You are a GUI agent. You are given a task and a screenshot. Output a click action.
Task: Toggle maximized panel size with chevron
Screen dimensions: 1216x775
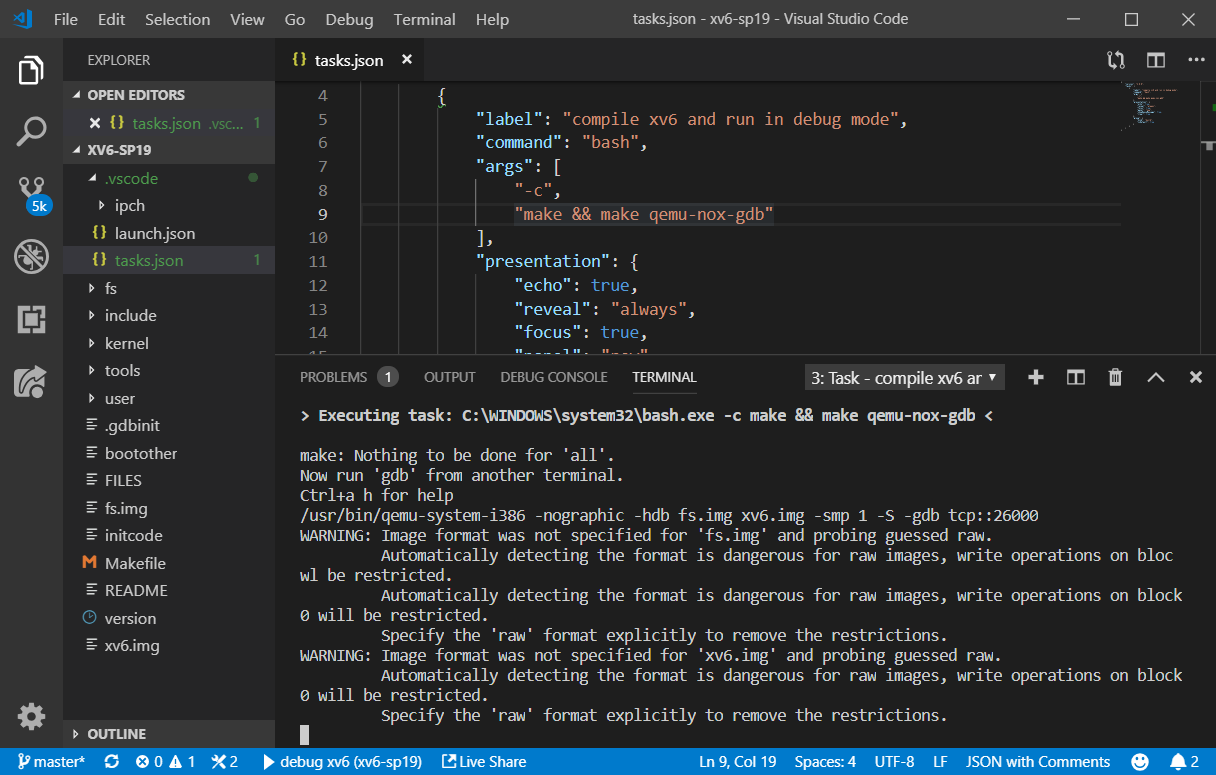click(1155, 377)
